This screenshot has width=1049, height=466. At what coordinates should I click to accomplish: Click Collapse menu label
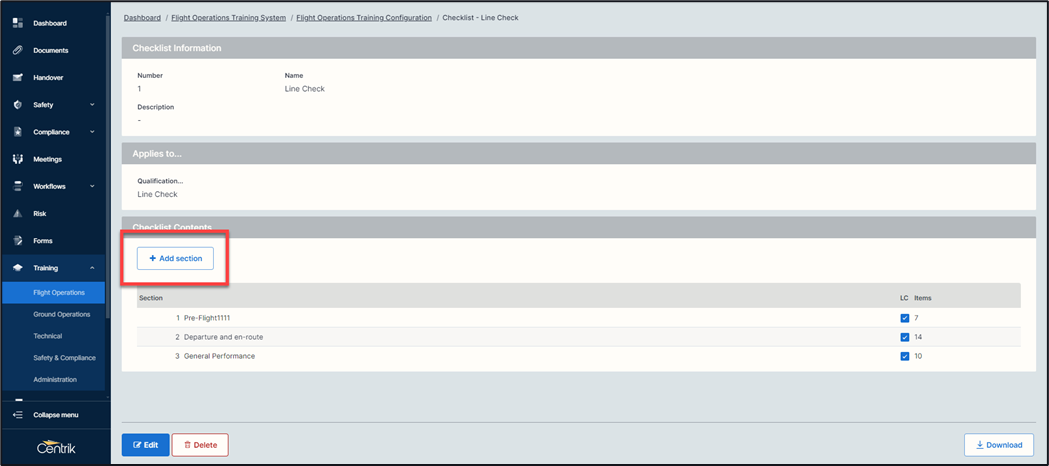click(56, 415)
